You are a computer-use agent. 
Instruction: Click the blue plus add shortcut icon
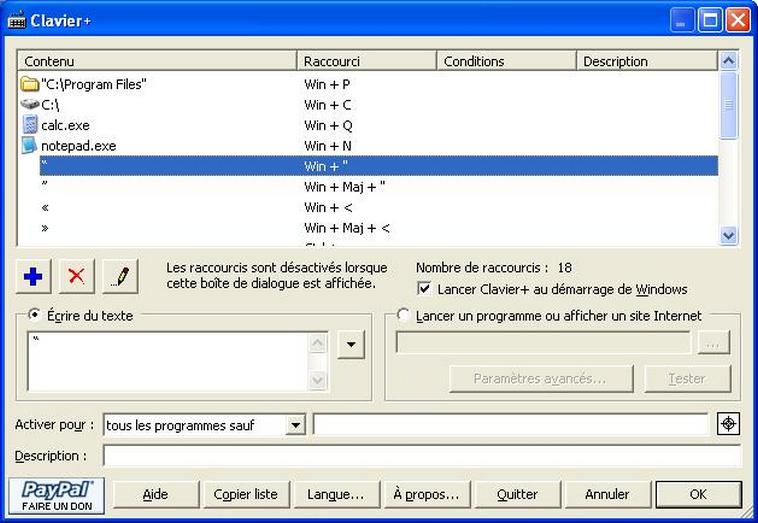[35, 277]
